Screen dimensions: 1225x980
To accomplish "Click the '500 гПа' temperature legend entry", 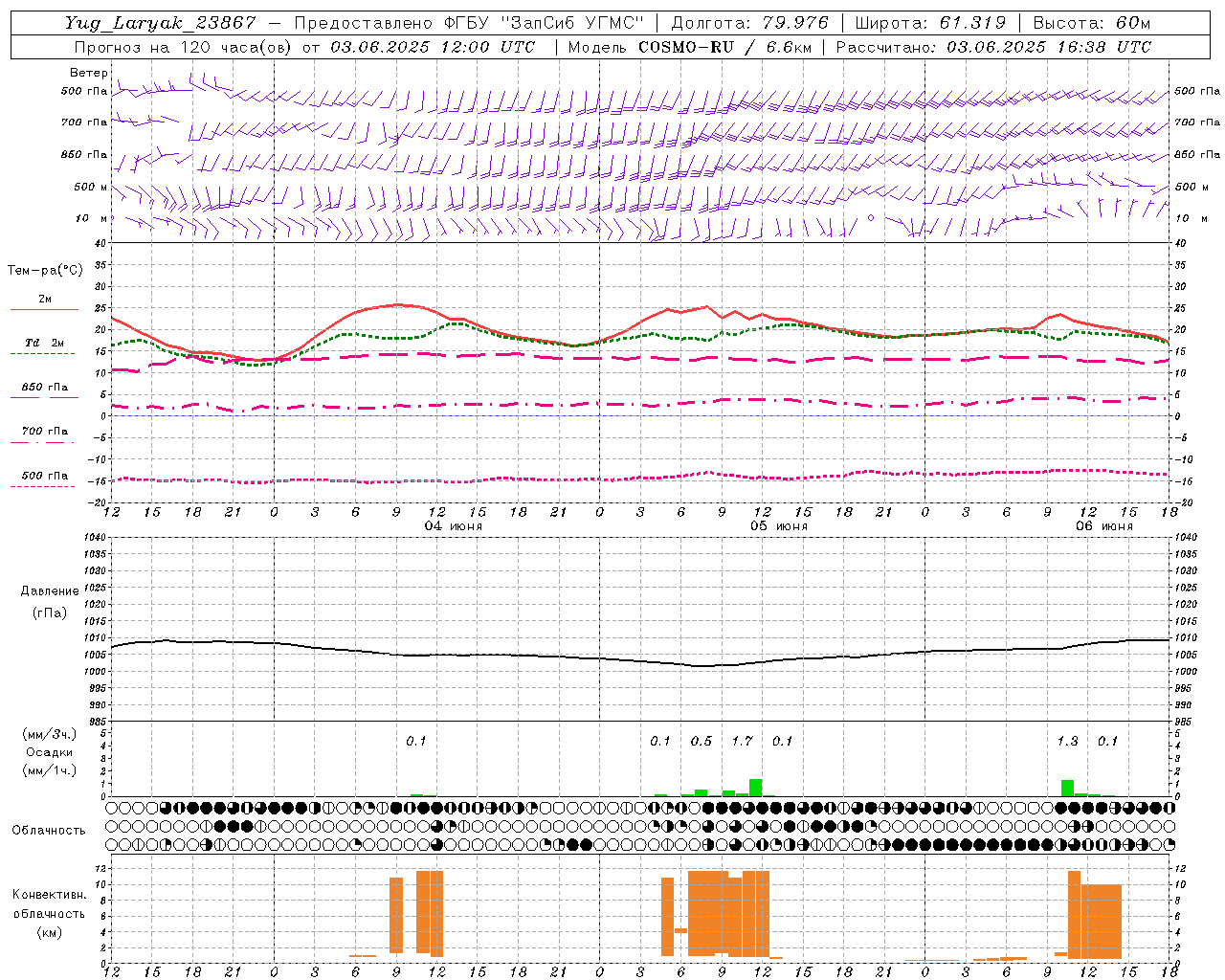I will [x=44, y=476].
